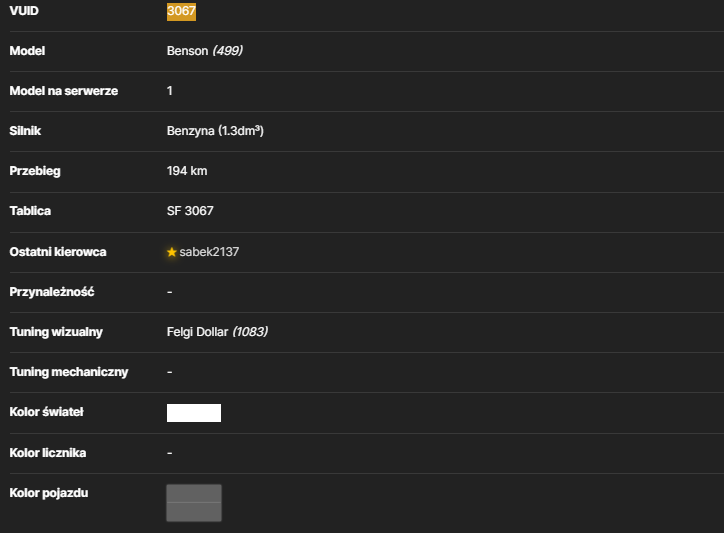The image size is (724, 533).
Task: Click the Benzyna (1.3dm³) engine value
Action: click(215, 131)
